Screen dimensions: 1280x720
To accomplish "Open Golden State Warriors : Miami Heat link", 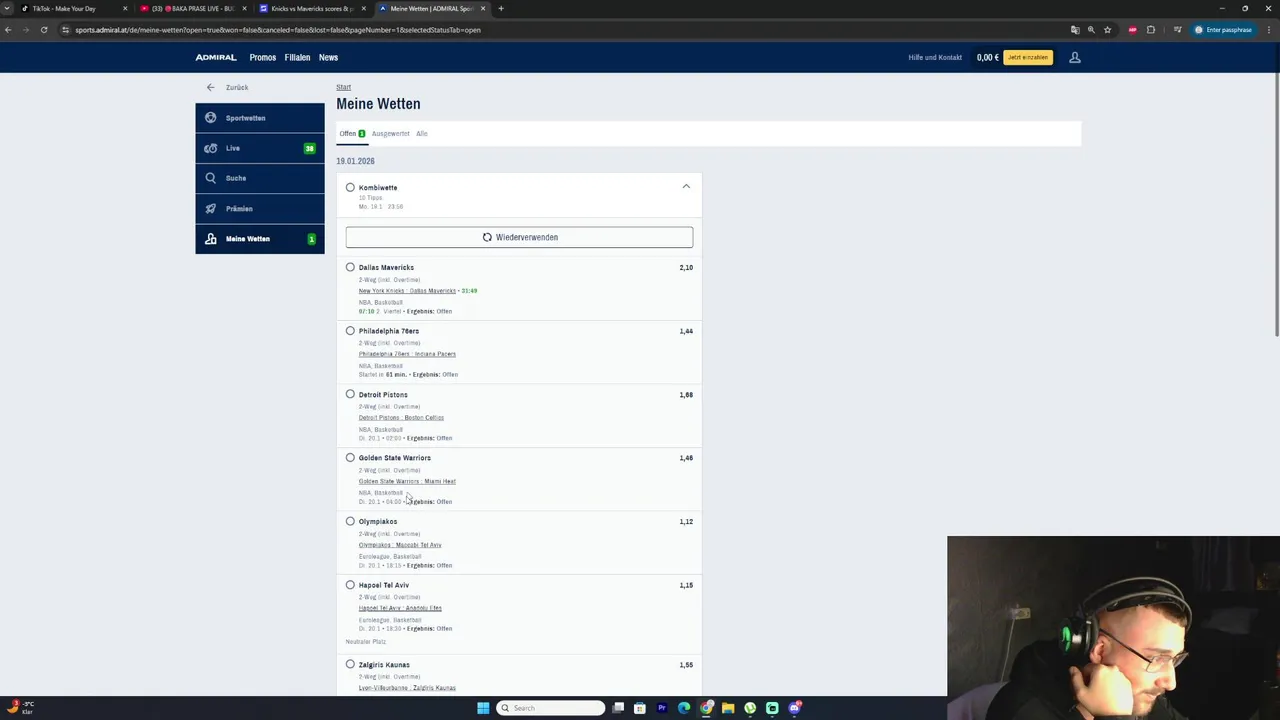I will point(407,481).
